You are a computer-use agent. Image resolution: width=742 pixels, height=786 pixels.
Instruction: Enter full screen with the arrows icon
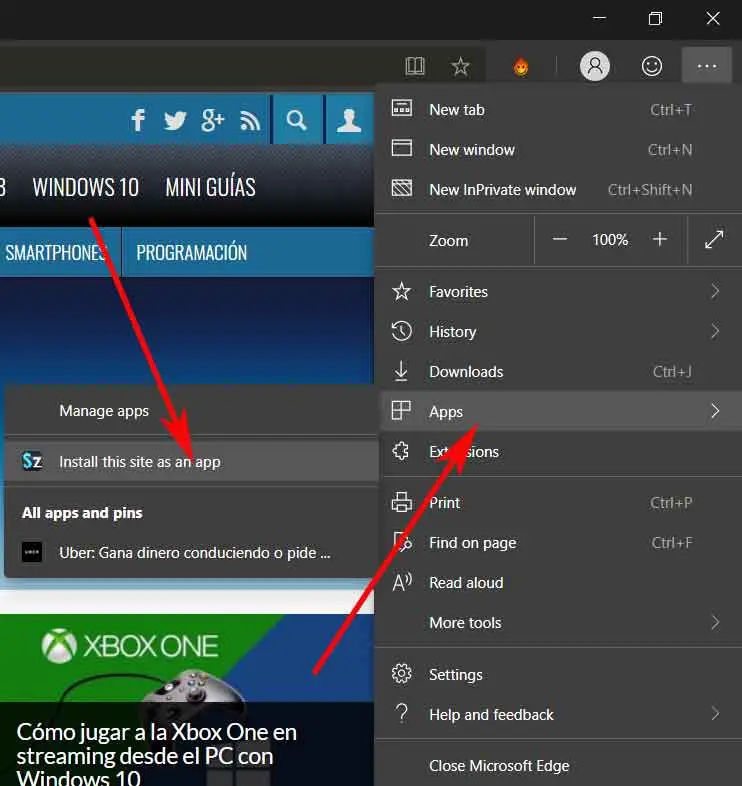[x=714, y=239]
